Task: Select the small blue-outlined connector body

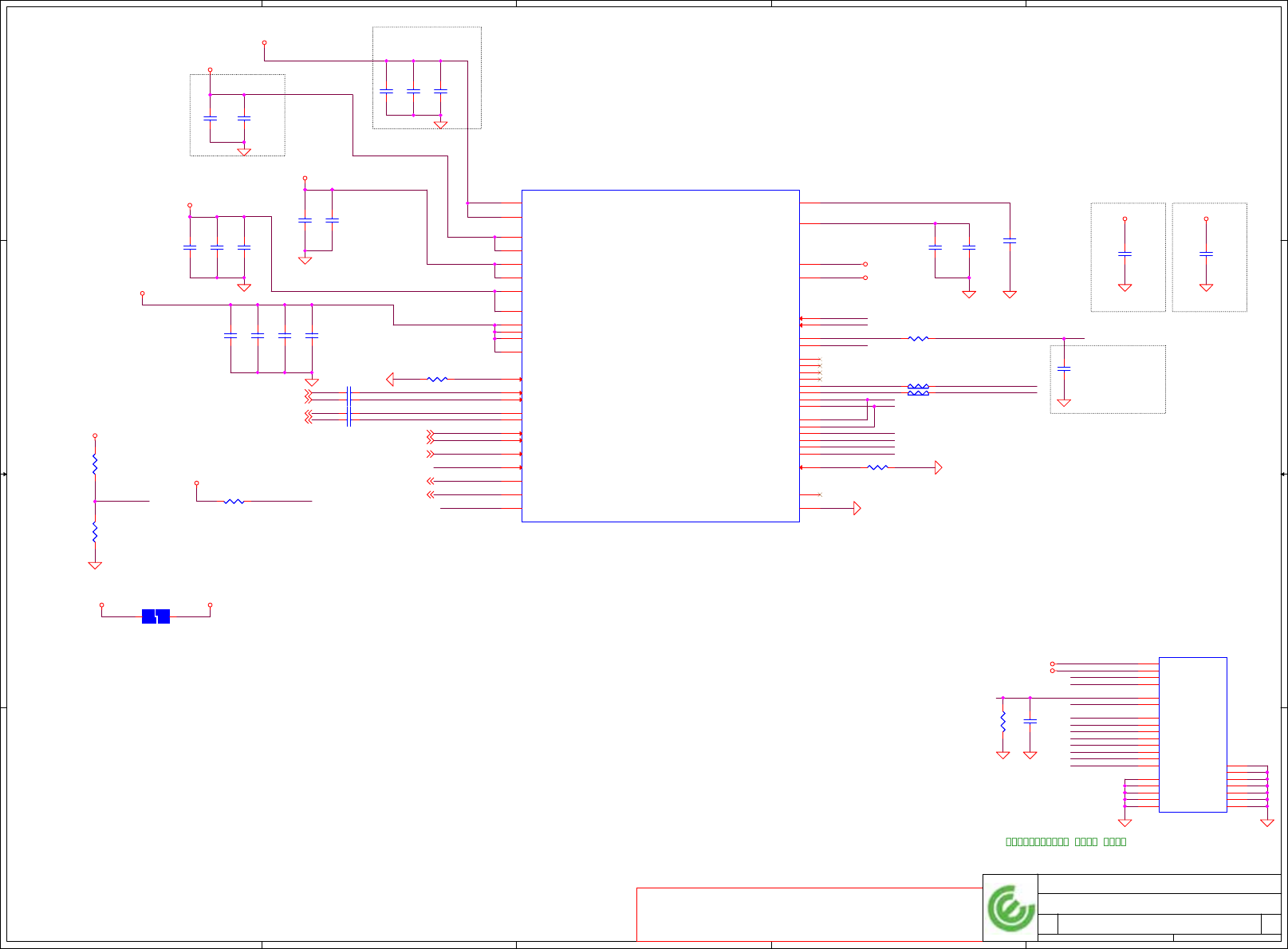Action: [x=1192, y=734]
